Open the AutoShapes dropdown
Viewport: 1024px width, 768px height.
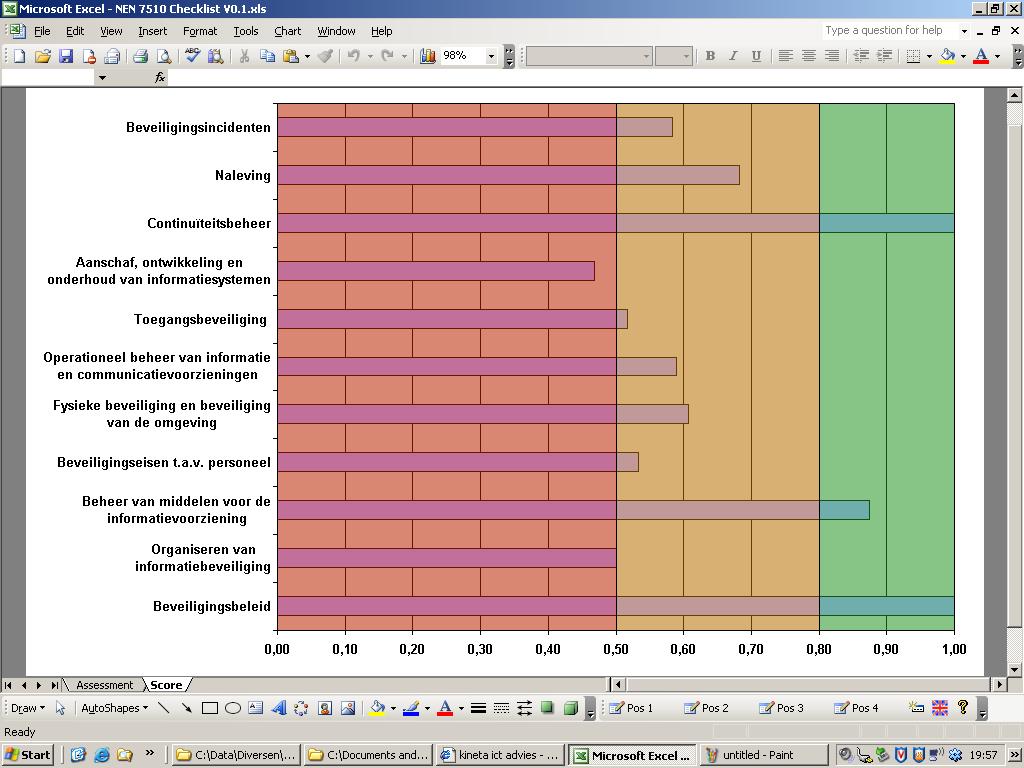pyautogui.click(x=114, y=708)
